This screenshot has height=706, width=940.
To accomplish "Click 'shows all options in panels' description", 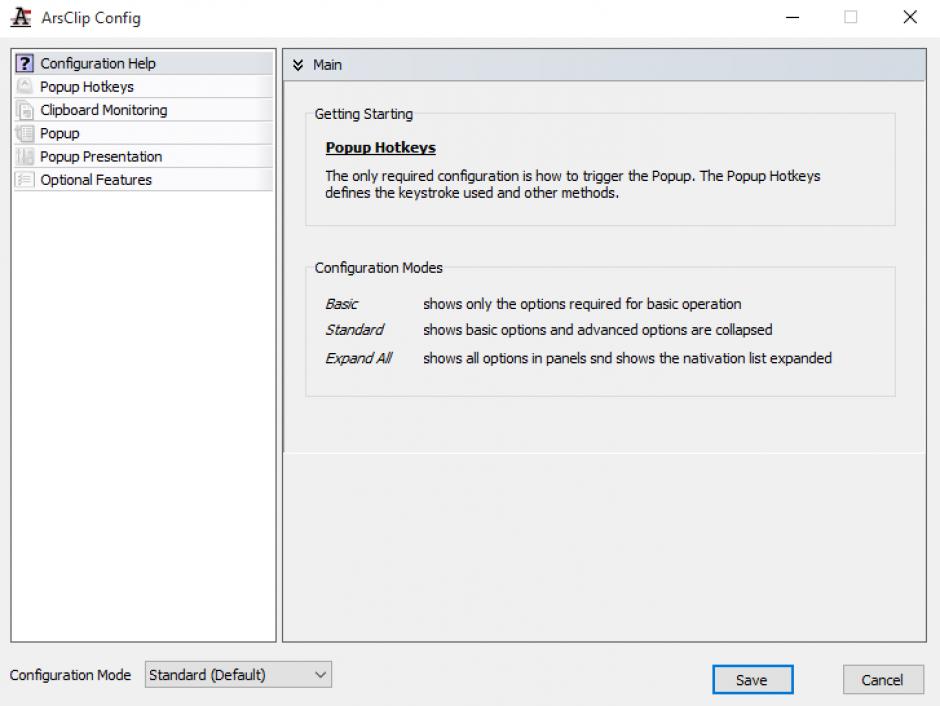I will coord(627,358).
